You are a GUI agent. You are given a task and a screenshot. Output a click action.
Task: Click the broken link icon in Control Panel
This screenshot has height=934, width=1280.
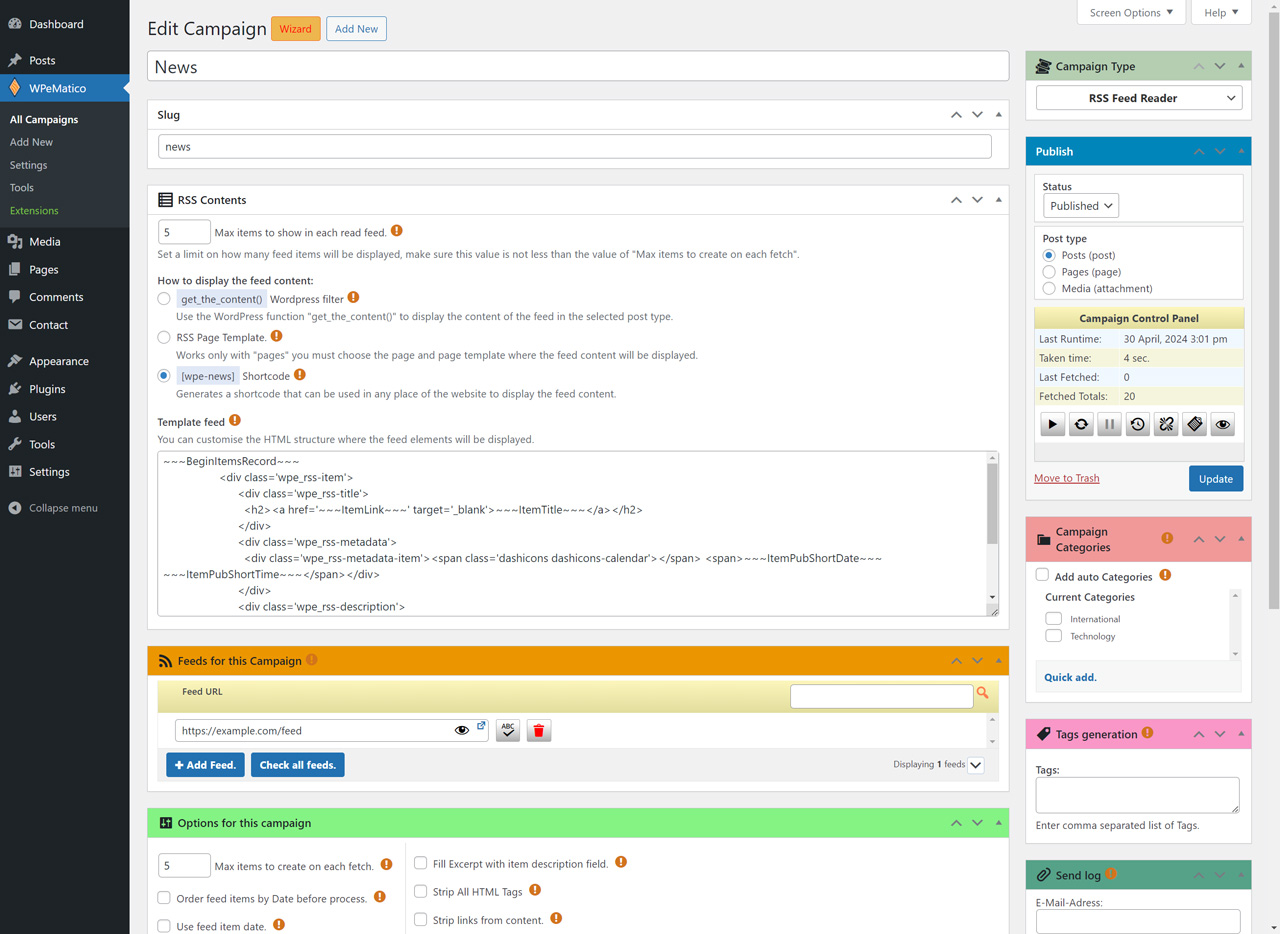(x=1166, y=425)
